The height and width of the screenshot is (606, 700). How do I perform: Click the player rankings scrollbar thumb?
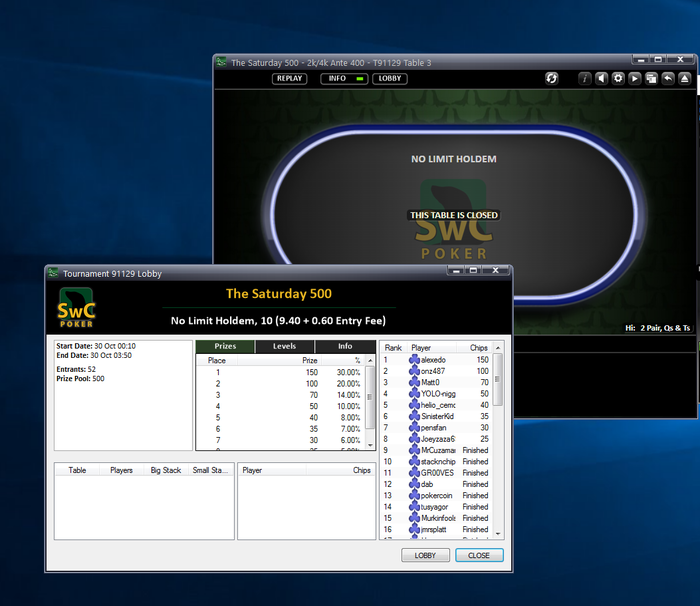pyautogui.click(x=498, y=380)
